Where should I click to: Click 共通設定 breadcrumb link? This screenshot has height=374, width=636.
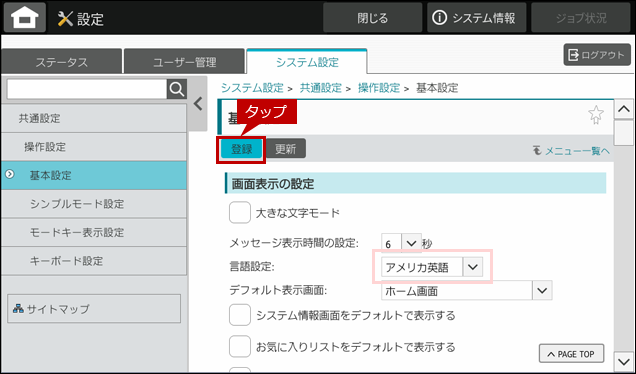[x=320, y=88]
